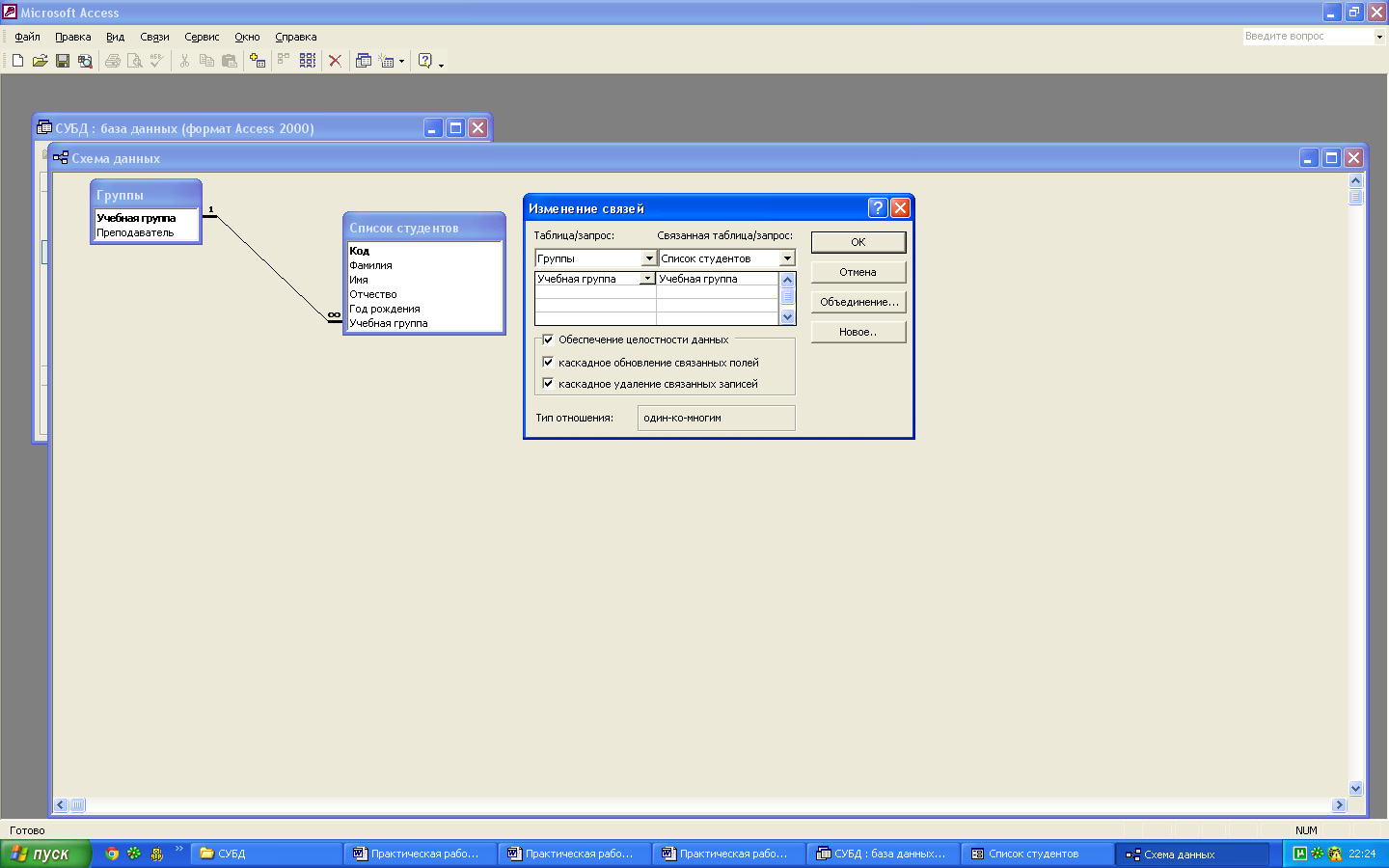Click the Введите вопрос input field
Image resolution: width=1389 pixels, height=868 pixels.
(x=1308, y=37)
